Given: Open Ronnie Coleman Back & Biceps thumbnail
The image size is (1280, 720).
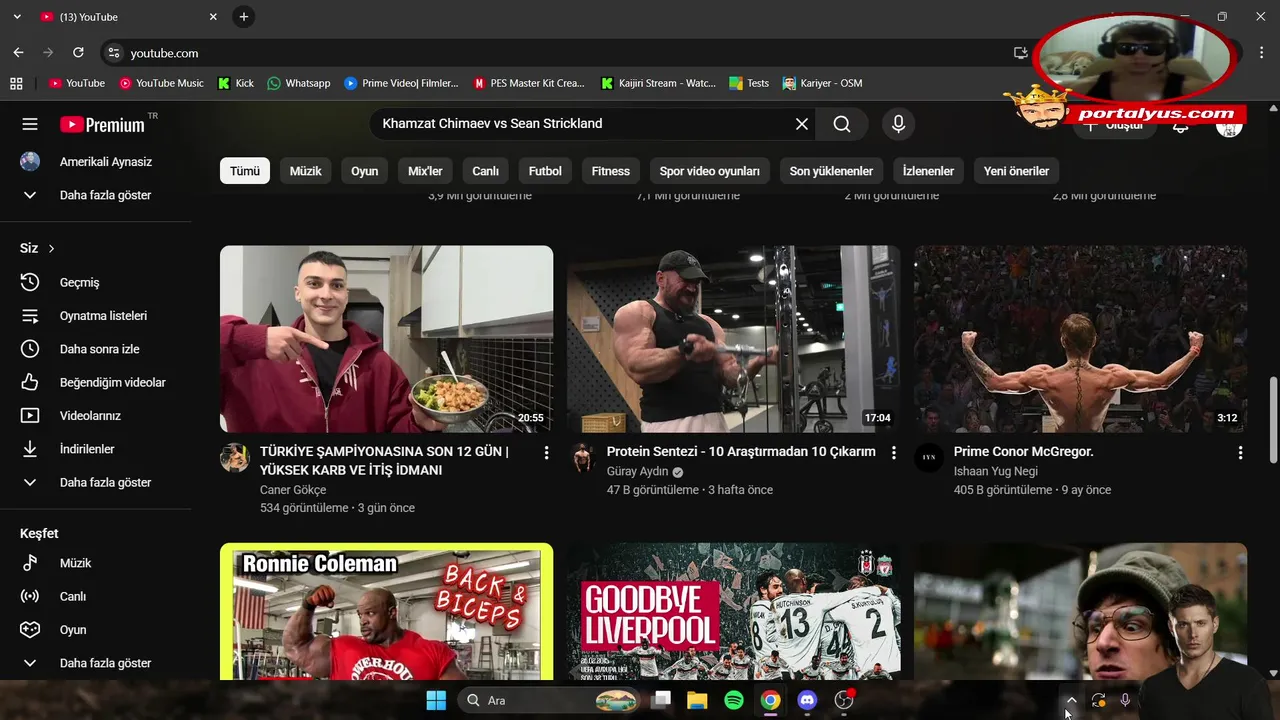Looking at the screenshot, I should click(x=386, y=611).
